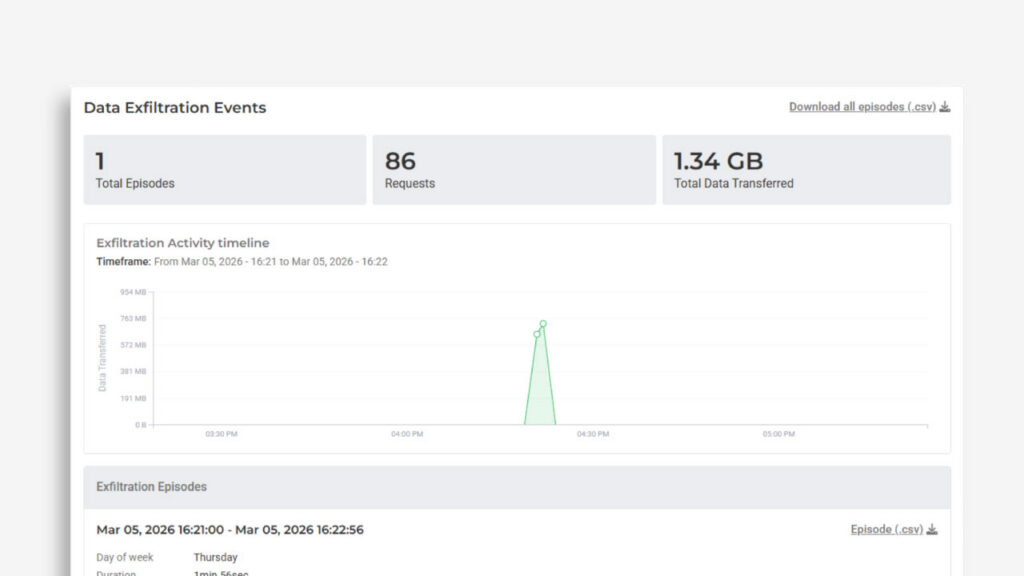Image resolution: width=1024 pixels, height=576 pixels.
Task: Click the 954 MB label on the y-axis
Action: coord(133,292)
